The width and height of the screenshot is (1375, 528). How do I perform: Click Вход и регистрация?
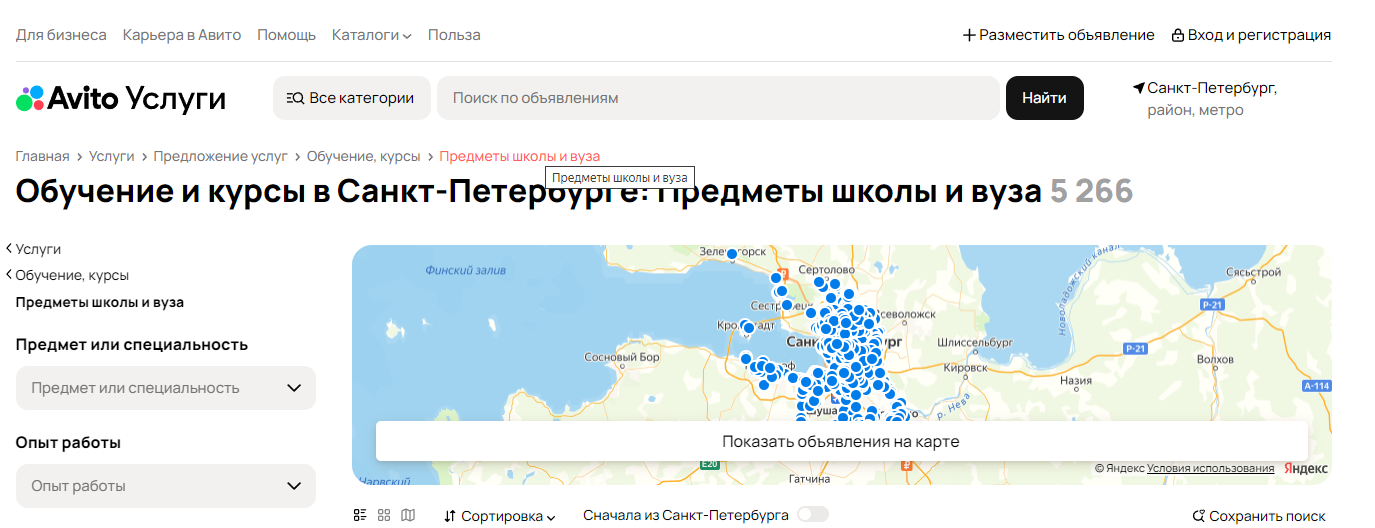pos(1251,35)
